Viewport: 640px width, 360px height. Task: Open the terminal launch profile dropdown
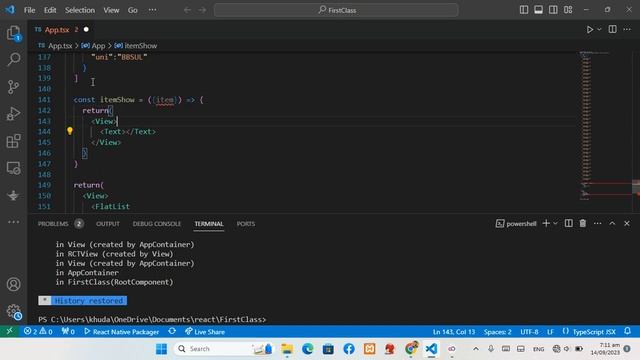click(555, 223)
